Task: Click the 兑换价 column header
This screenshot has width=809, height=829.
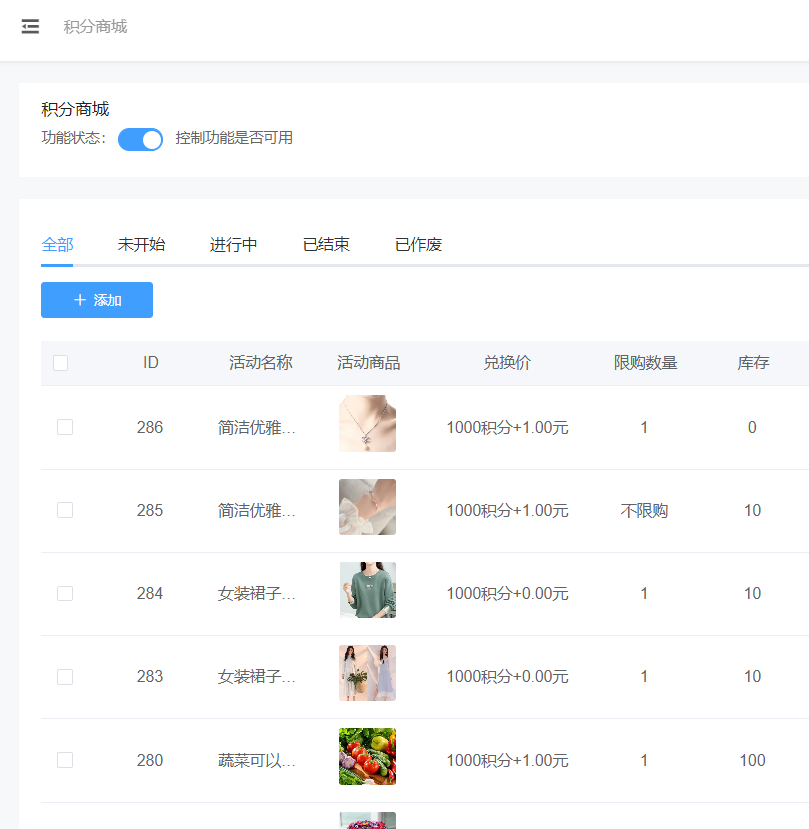Action: pyautogui.click(x=507, y=363)
